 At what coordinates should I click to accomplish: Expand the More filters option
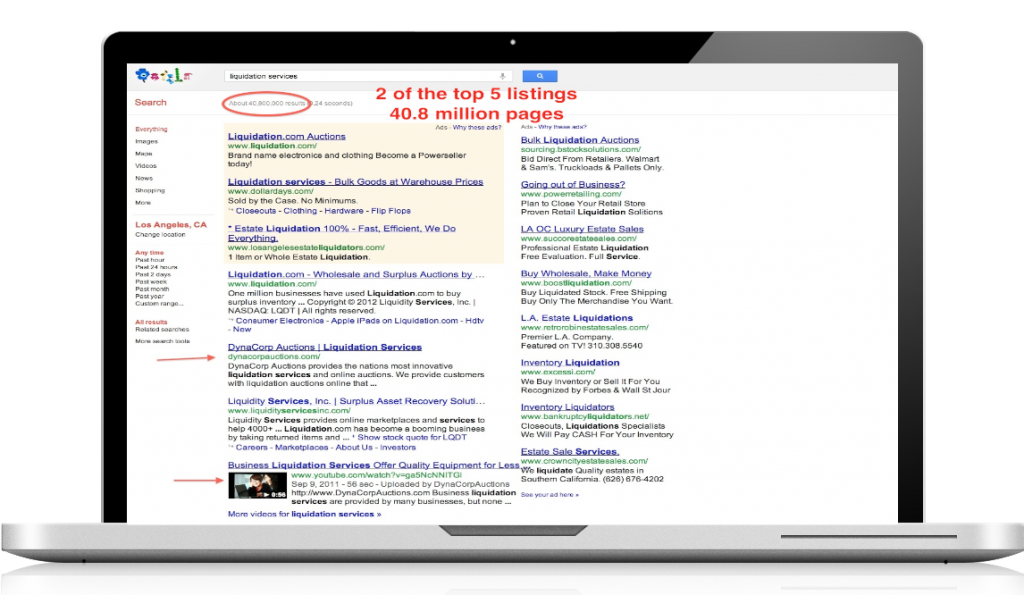click(x=143, y=203)
